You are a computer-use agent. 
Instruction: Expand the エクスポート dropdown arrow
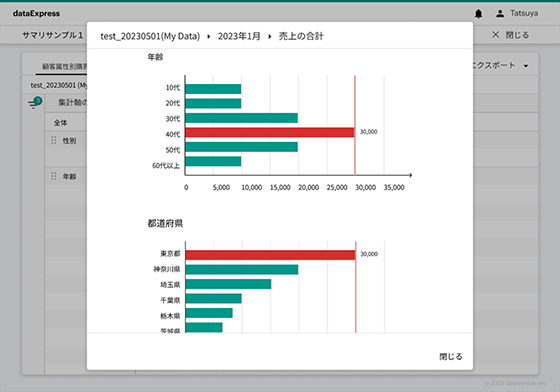(x=526, y=66)
